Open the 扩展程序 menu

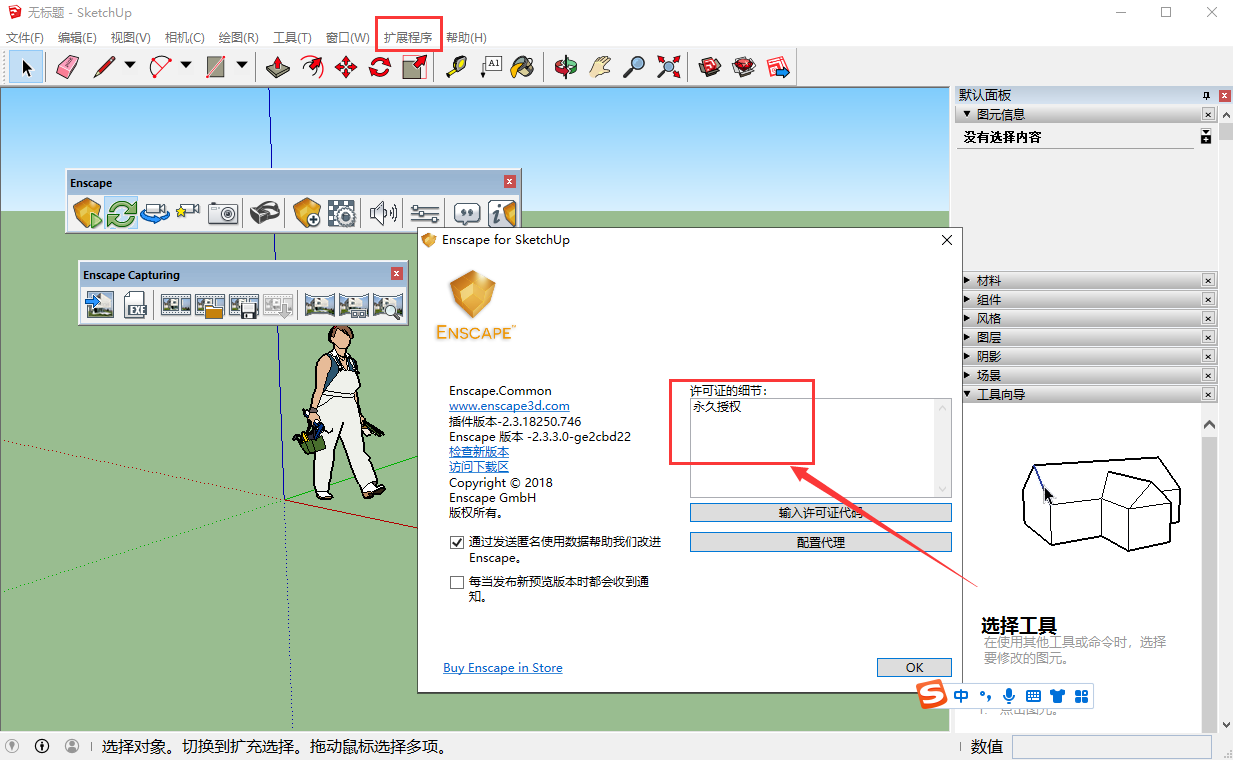pyautogui.click(x=408, y=36)
